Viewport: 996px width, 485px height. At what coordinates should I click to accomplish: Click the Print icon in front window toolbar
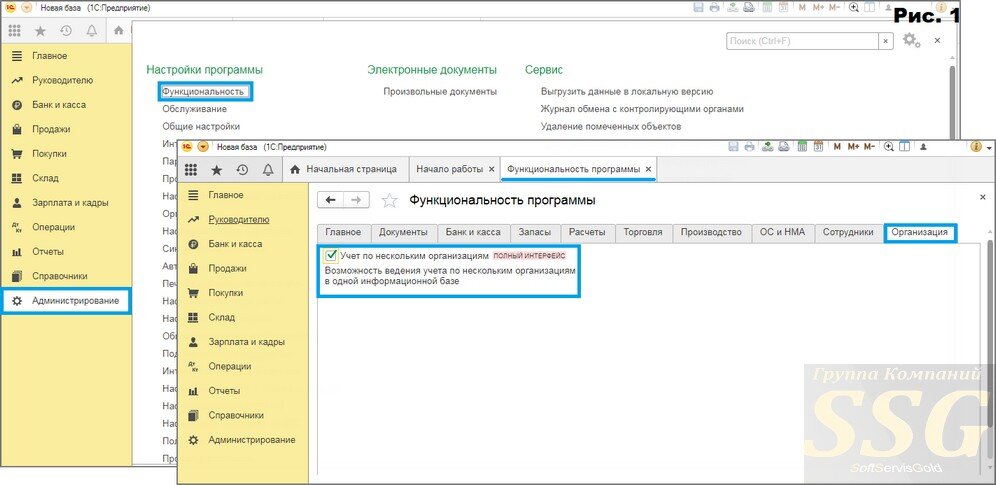click(x=750, y=147)
